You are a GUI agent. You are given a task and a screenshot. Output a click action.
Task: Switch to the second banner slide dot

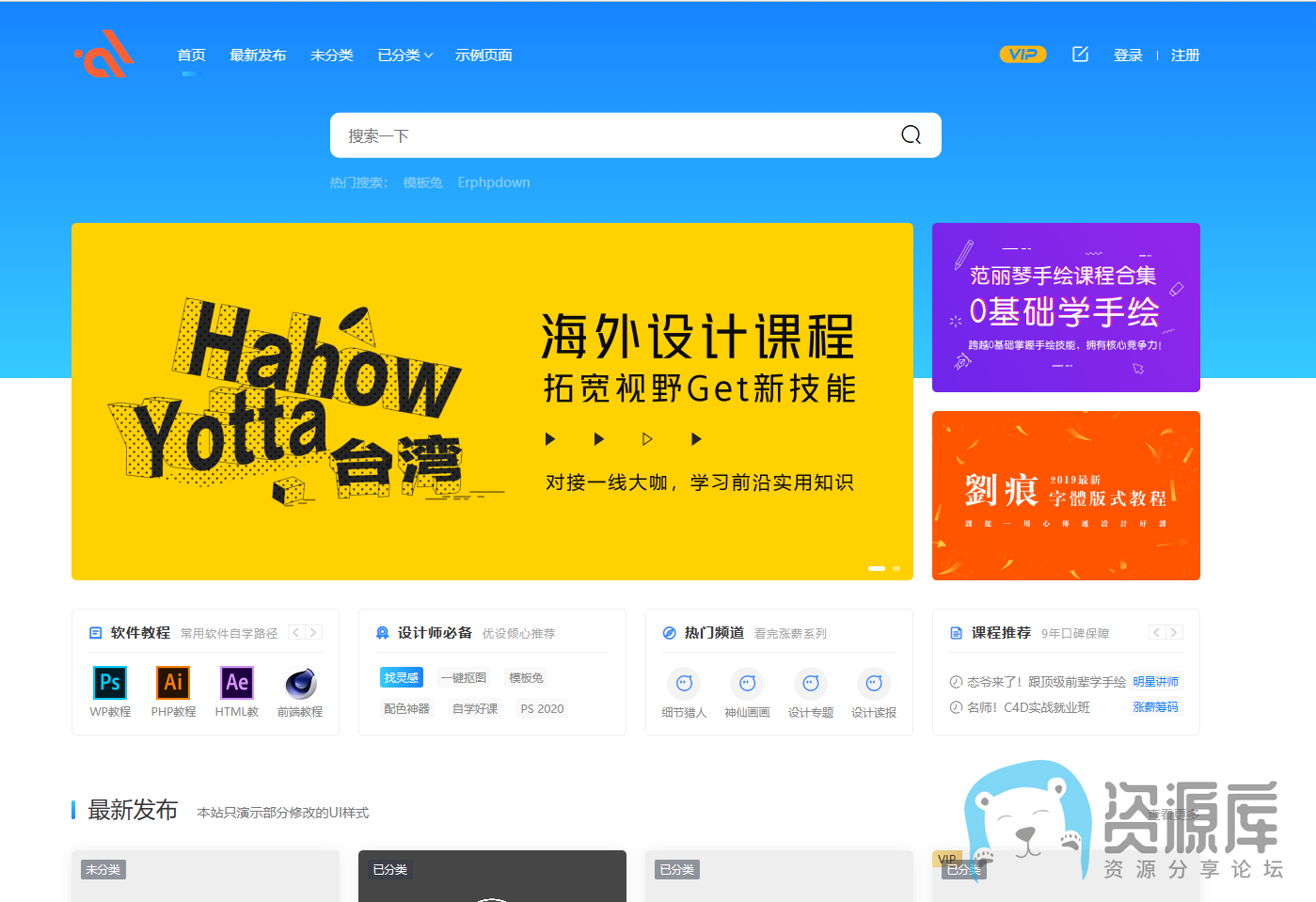[x=896, y=568]
